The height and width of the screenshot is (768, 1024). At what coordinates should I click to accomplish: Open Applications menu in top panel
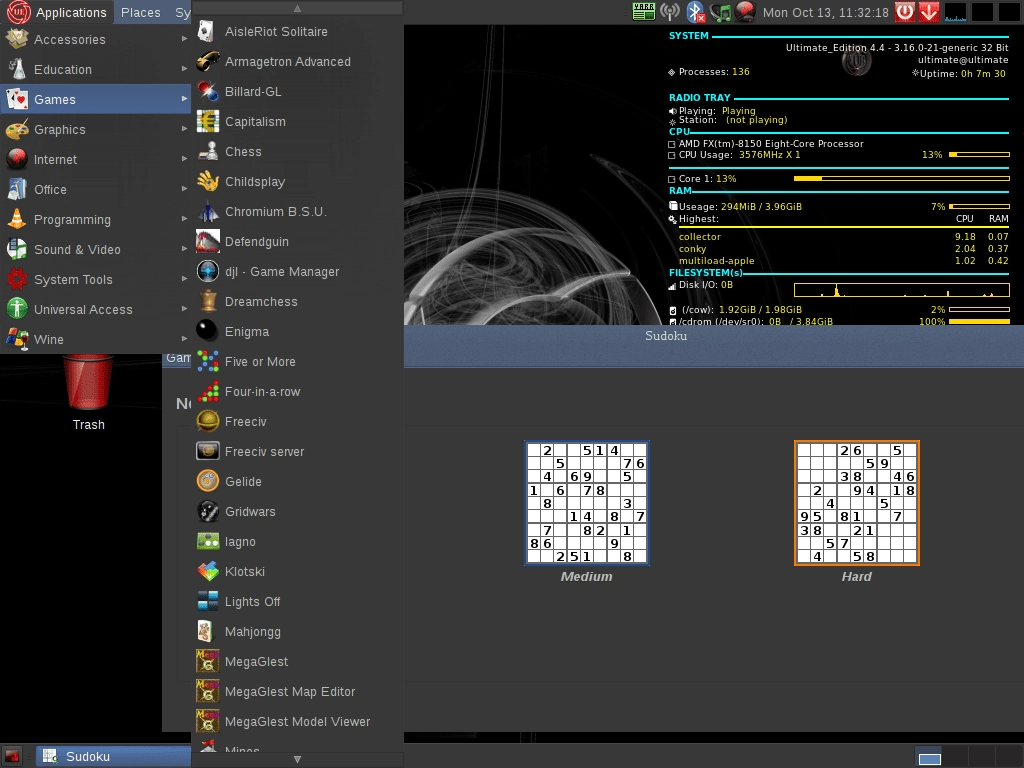57,12
